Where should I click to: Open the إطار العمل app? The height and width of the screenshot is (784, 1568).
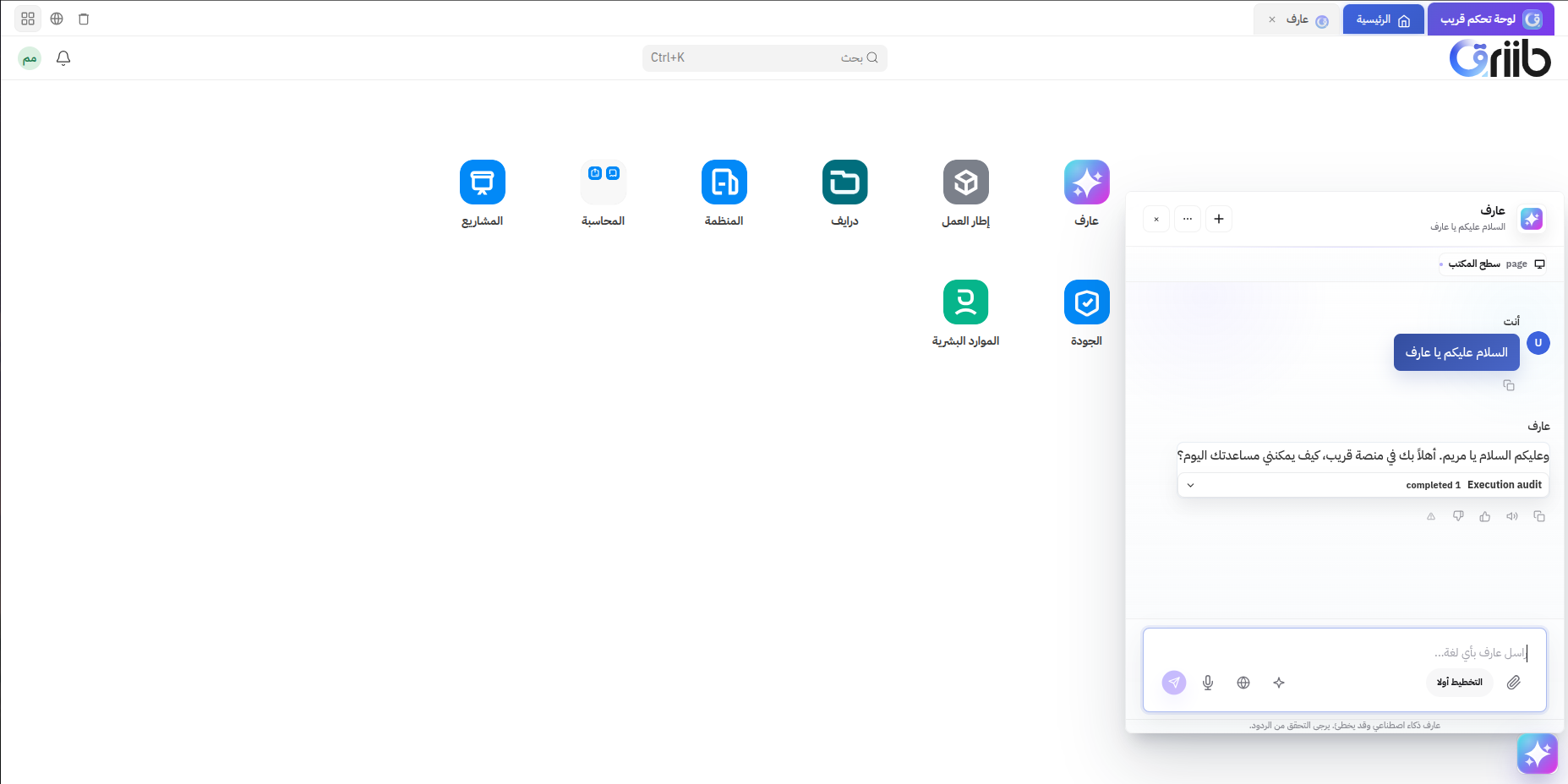coord(965,182)
